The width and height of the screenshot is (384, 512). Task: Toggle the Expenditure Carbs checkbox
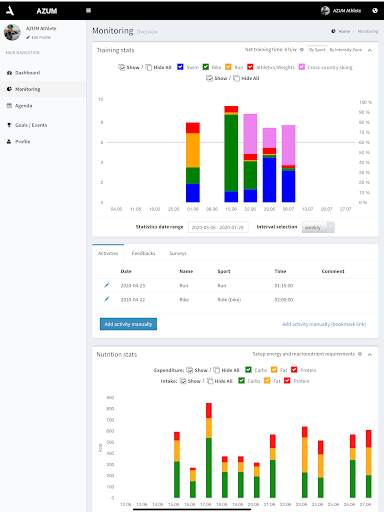[x=248, y=370]
